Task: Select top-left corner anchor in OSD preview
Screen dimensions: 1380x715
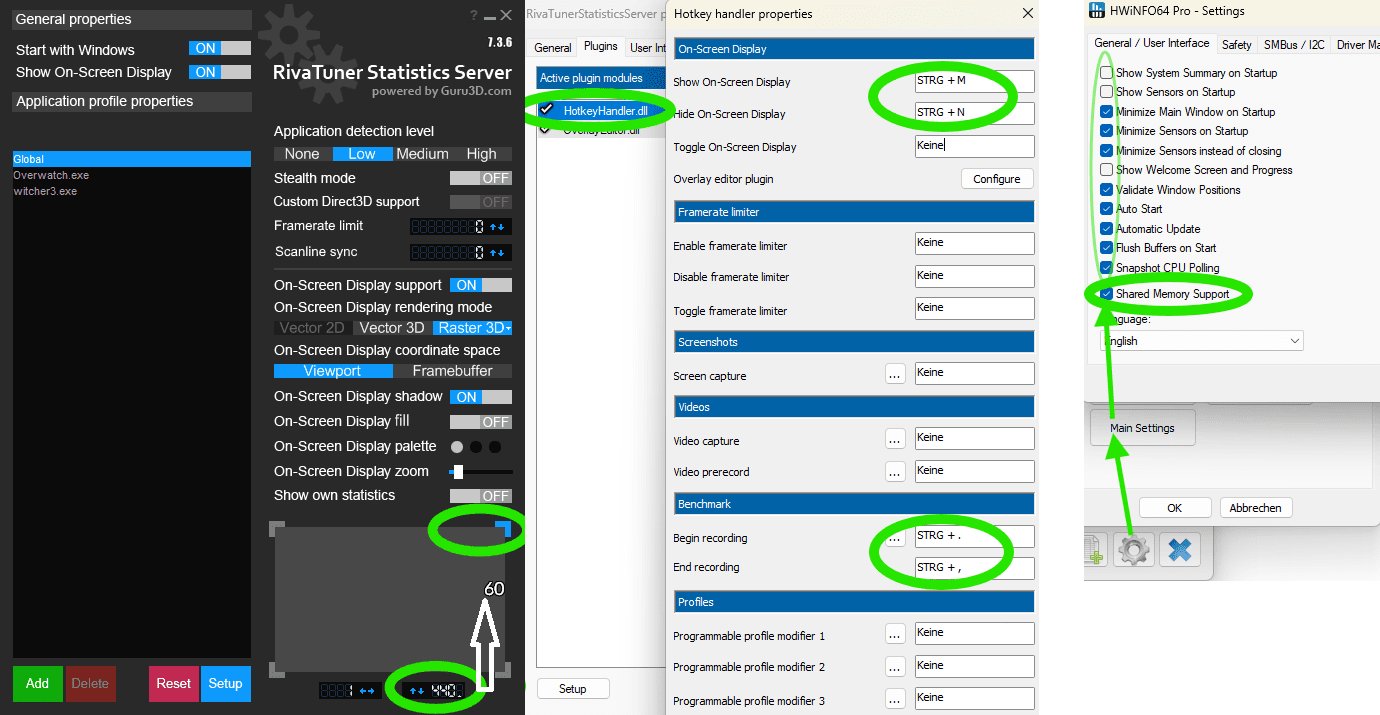Action: [277, 527]
